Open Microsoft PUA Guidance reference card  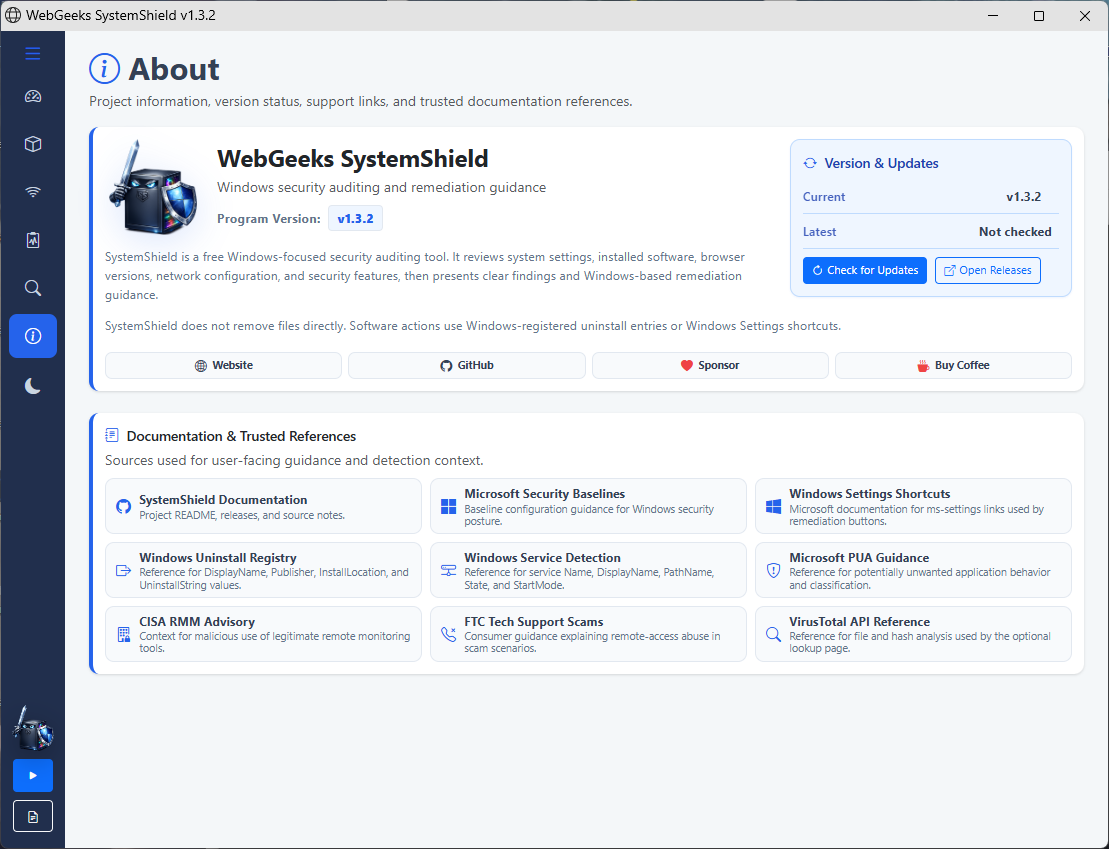point(913,570)
